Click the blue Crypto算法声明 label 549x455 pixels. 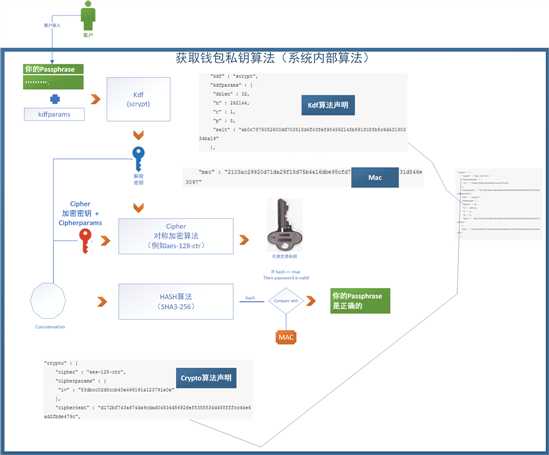(206, 378)
